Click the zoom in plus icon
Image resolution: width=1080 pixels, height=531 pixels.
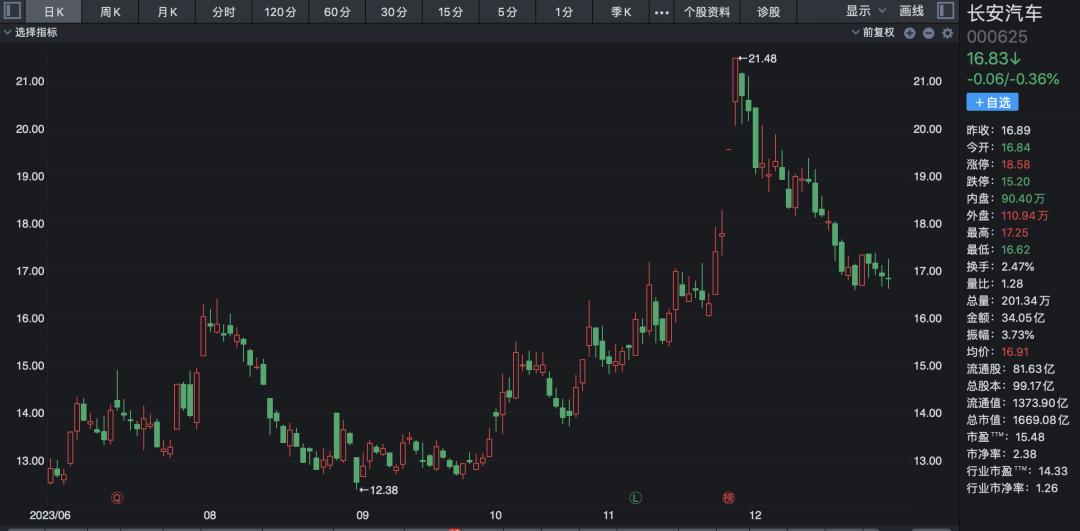click(910, 33)
